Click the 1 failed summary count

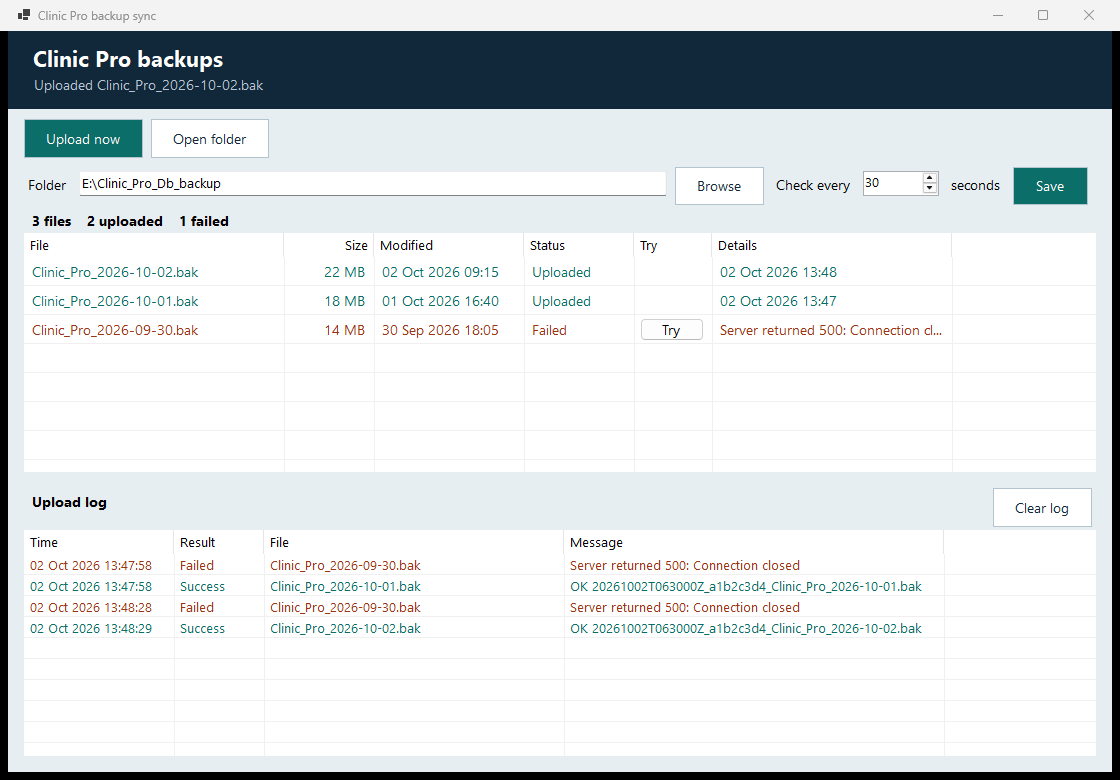[x=204, y=221]
